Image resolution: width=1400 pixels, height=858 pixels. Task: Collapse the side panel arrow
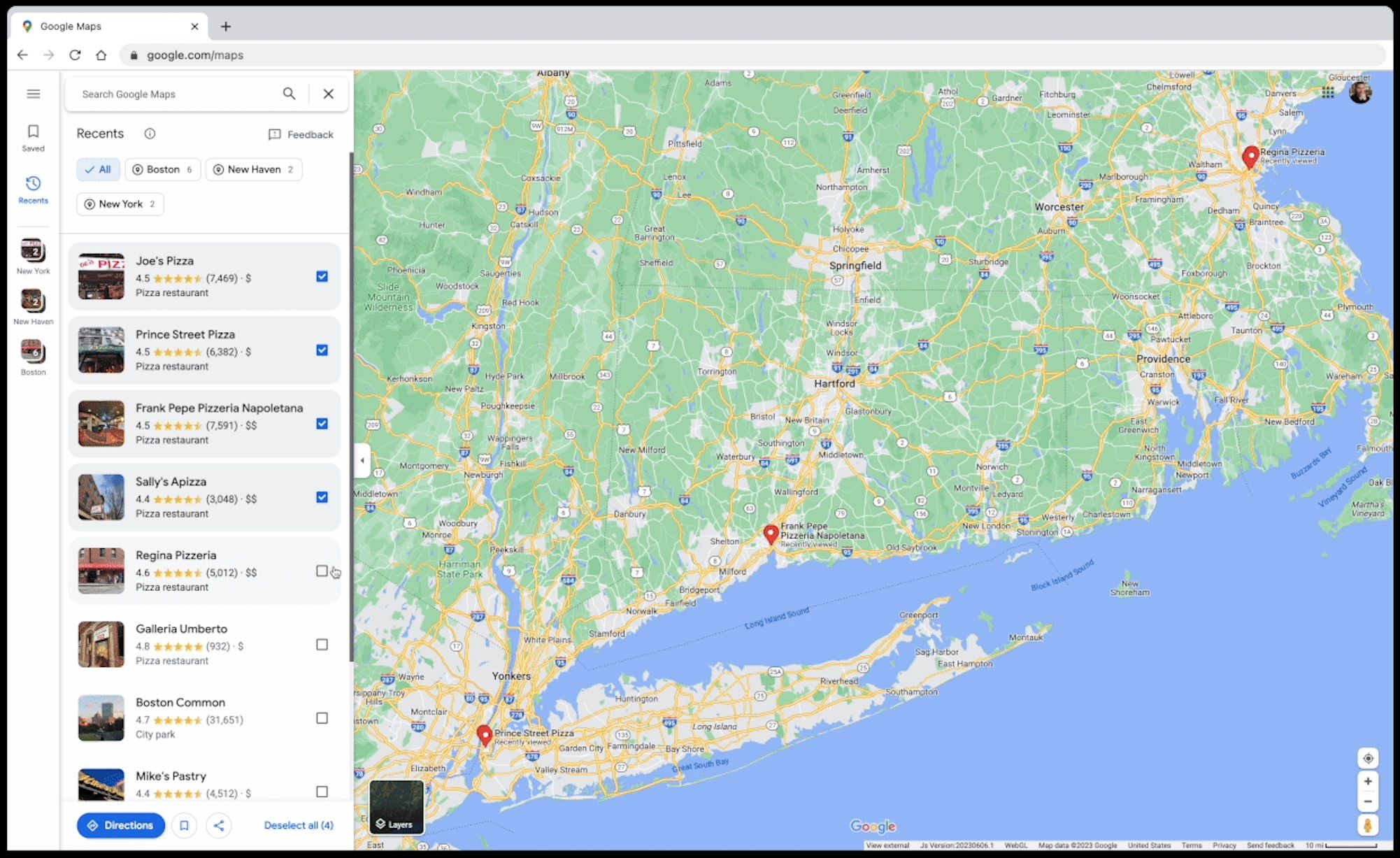tap(362, 460)
